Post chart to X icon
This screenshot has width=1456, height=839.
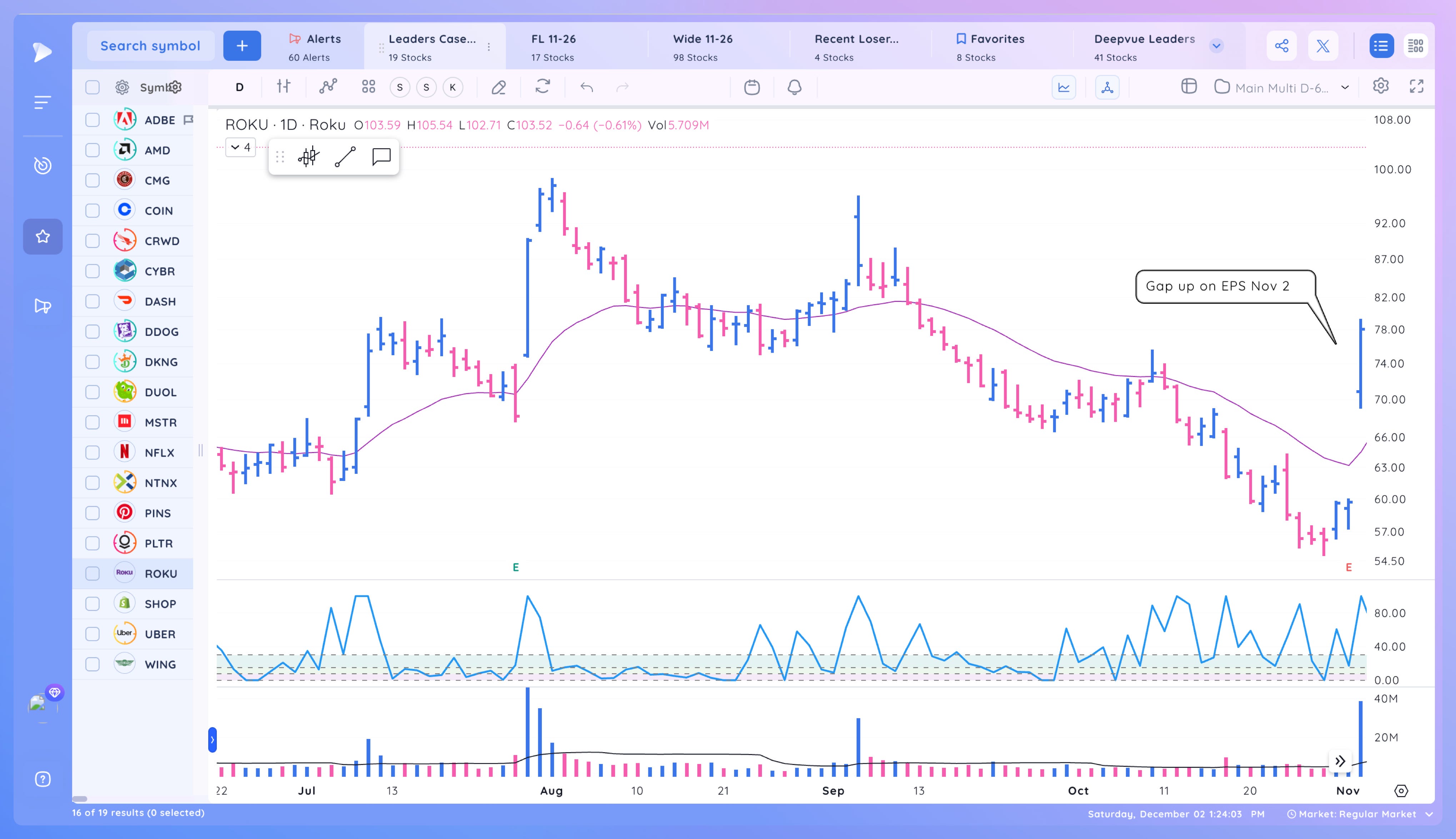pyautogui.click(x=1323, y=45)
